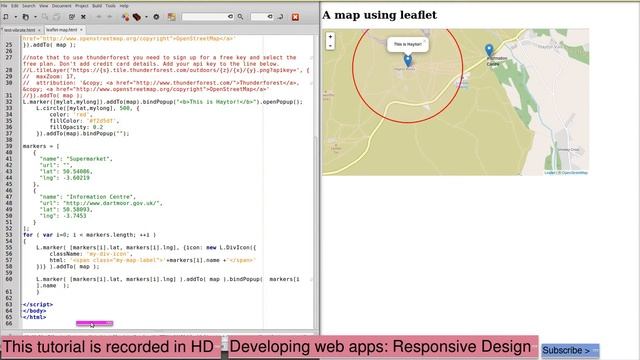Open the Edit menu
640x360 pixels.
pos(15,6)
